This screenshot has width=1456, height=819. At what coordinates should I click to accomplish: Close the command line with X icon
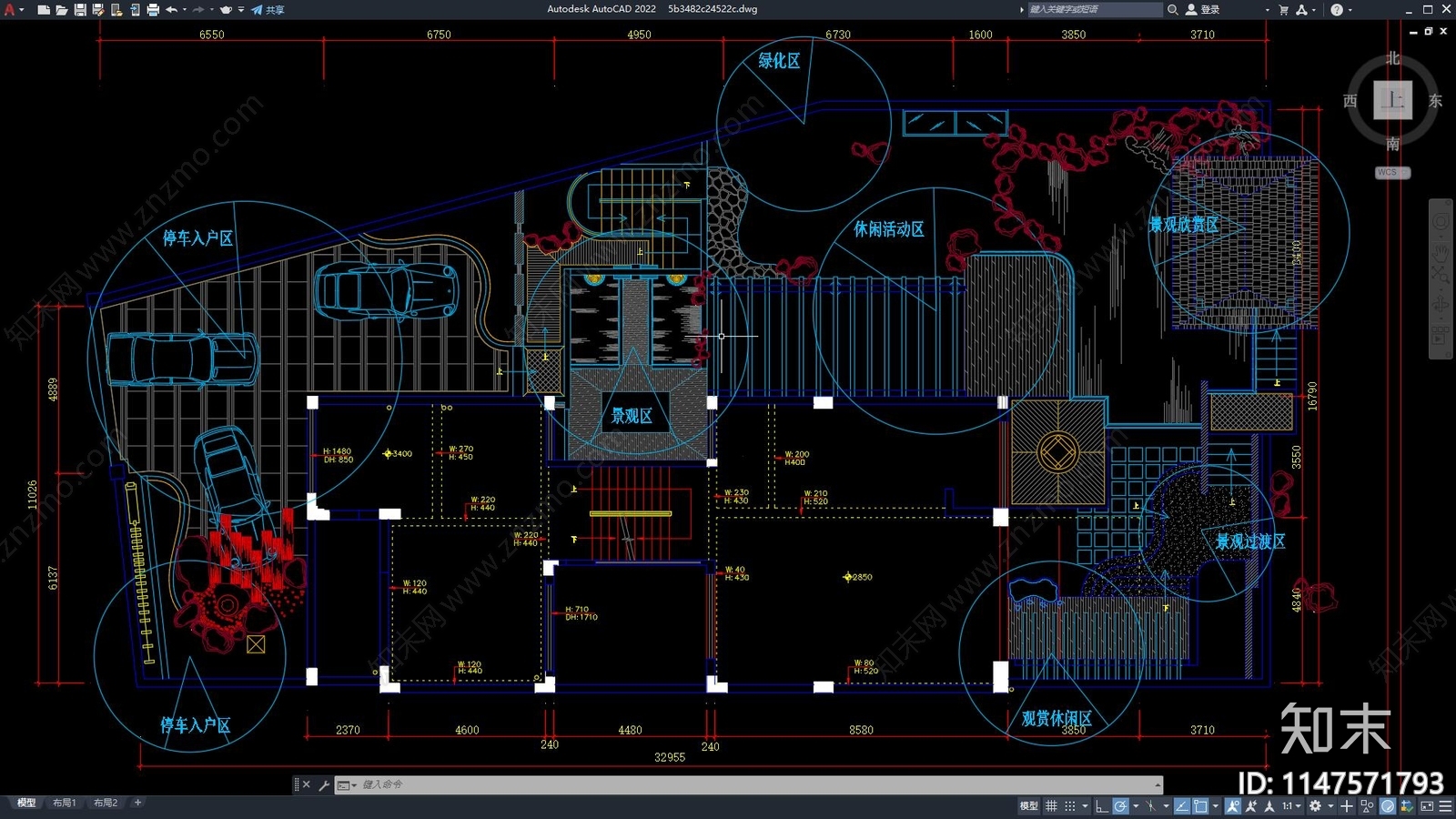point(306,784)
